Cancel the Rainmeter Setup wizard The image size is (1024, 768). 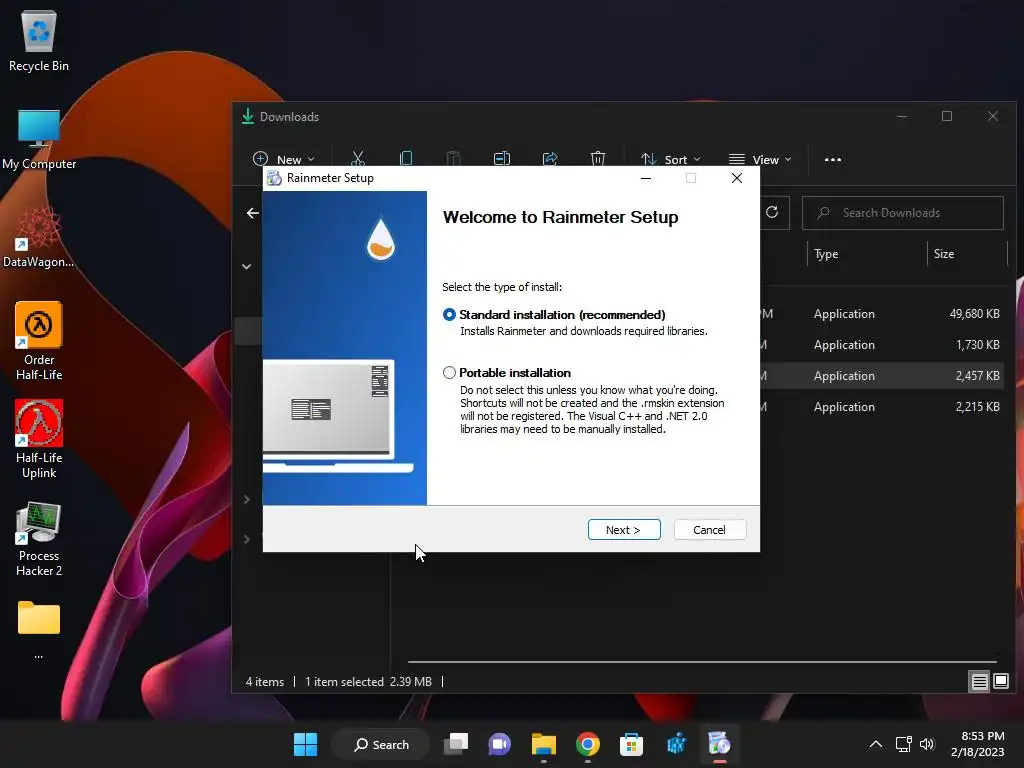[x=709, y=530]
